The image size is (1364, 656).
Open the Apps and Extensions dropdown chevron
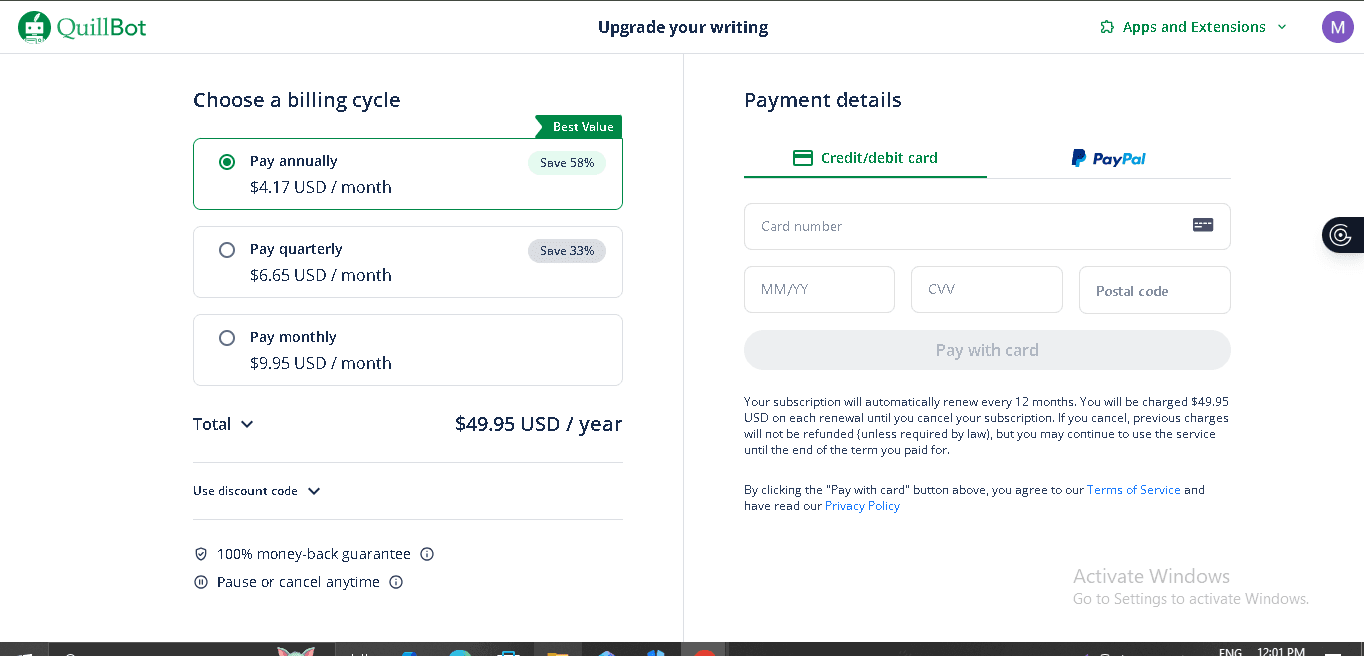pos(1282,27)
